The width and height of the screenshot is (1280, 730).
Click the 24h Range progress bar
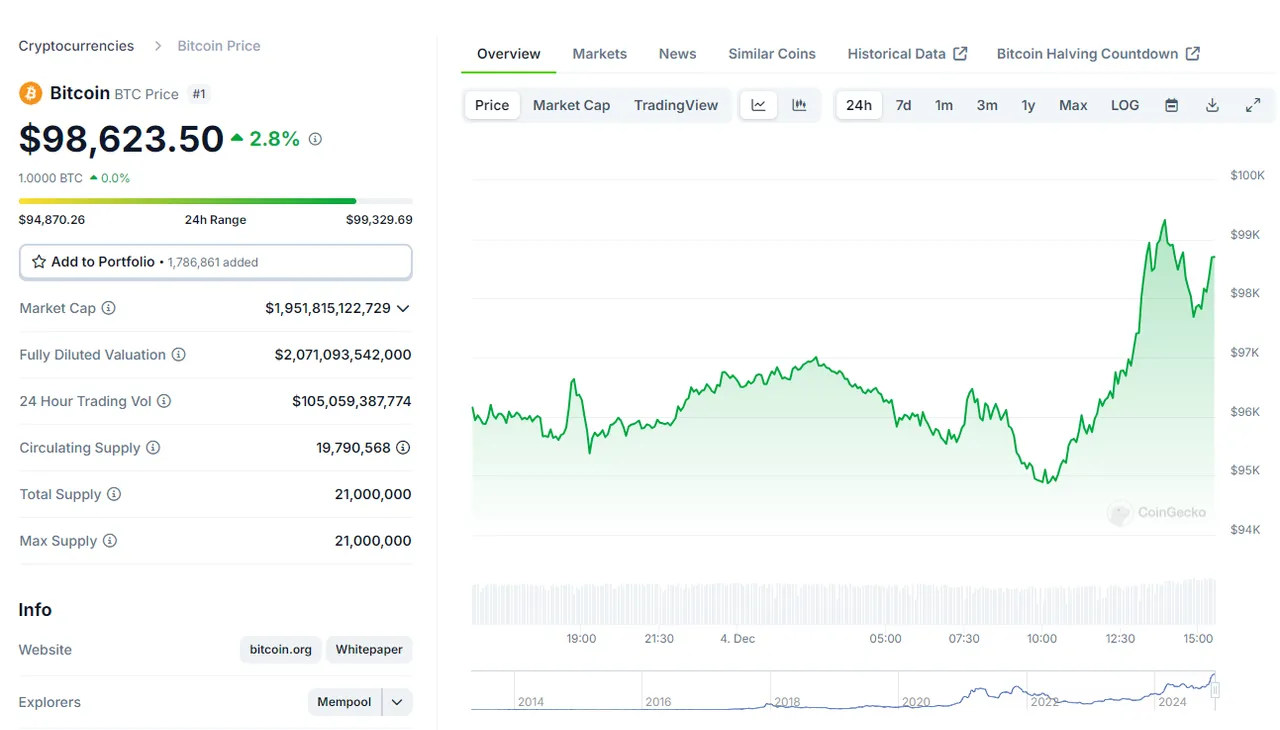215,201
